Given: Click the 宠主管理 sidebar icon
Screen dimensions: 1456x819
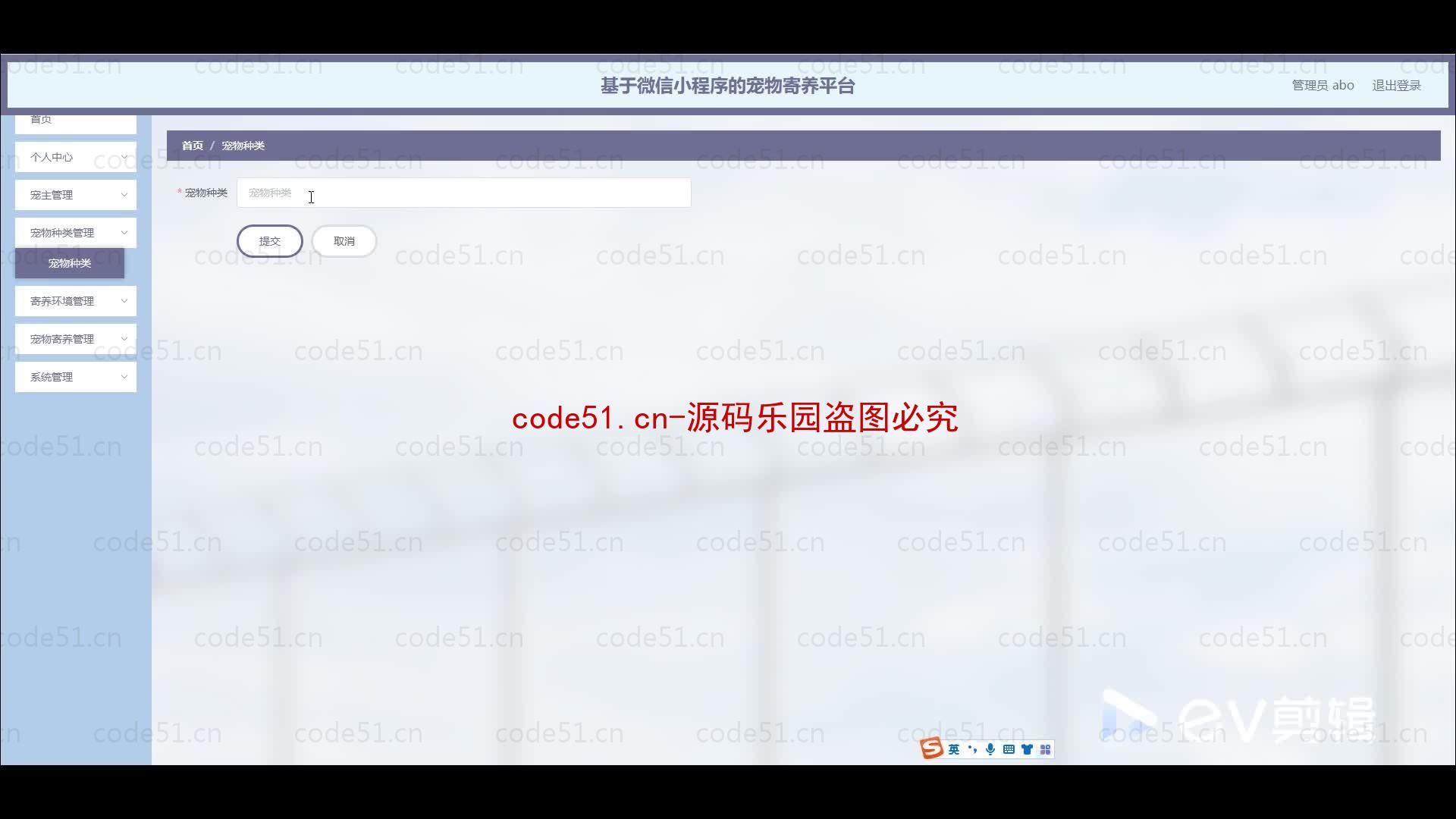Looking at the screenshot, I should (x=76, y=194).
